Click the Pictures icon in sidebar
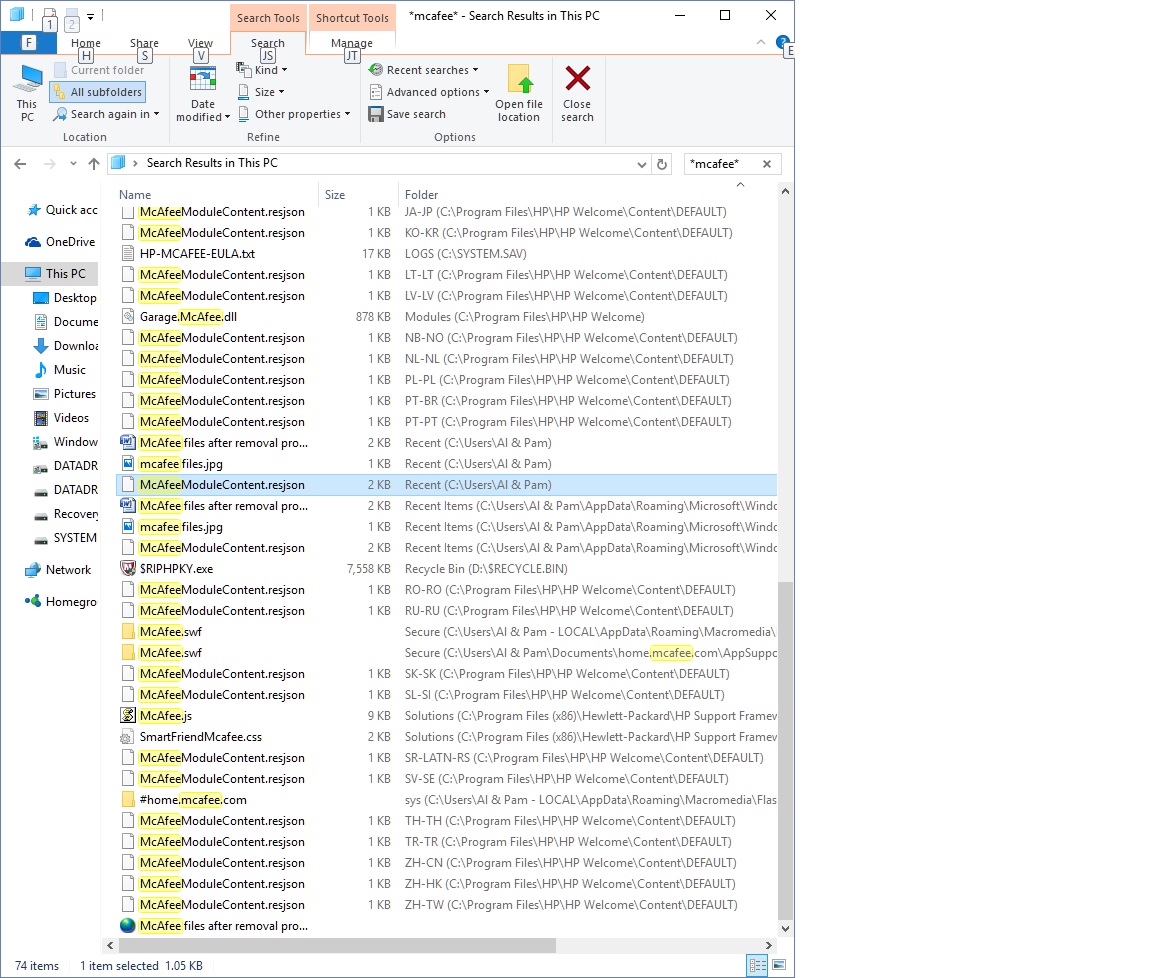1152x978 pixels. 41,394
